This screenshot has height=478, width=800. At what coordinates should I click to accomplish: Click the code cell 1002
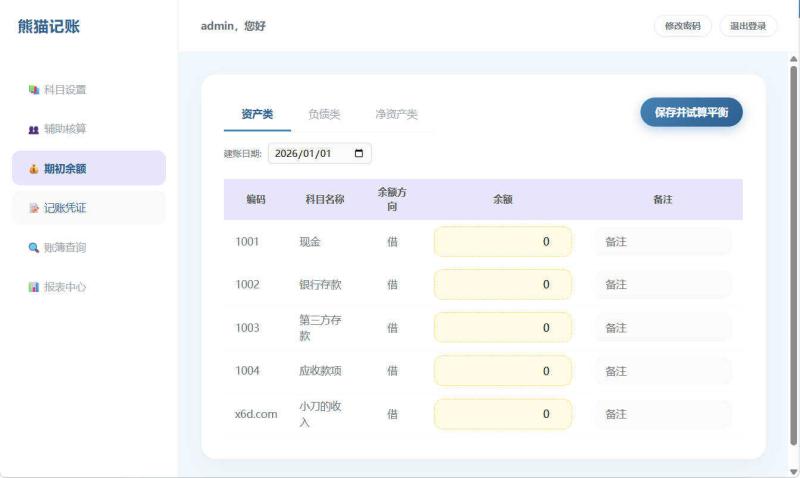point(247,285)
